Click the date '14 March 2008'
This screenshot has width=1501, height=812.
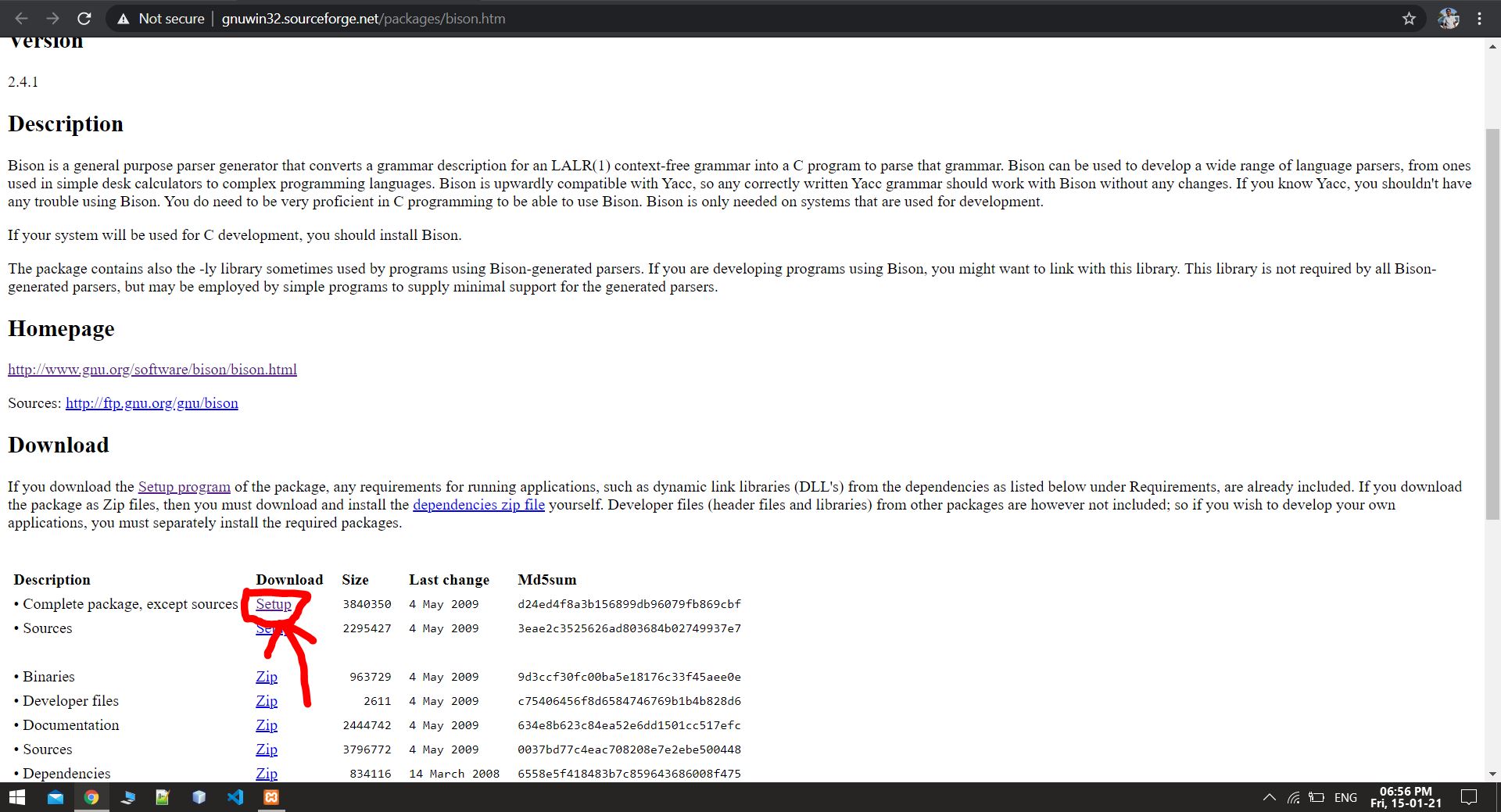454,774
